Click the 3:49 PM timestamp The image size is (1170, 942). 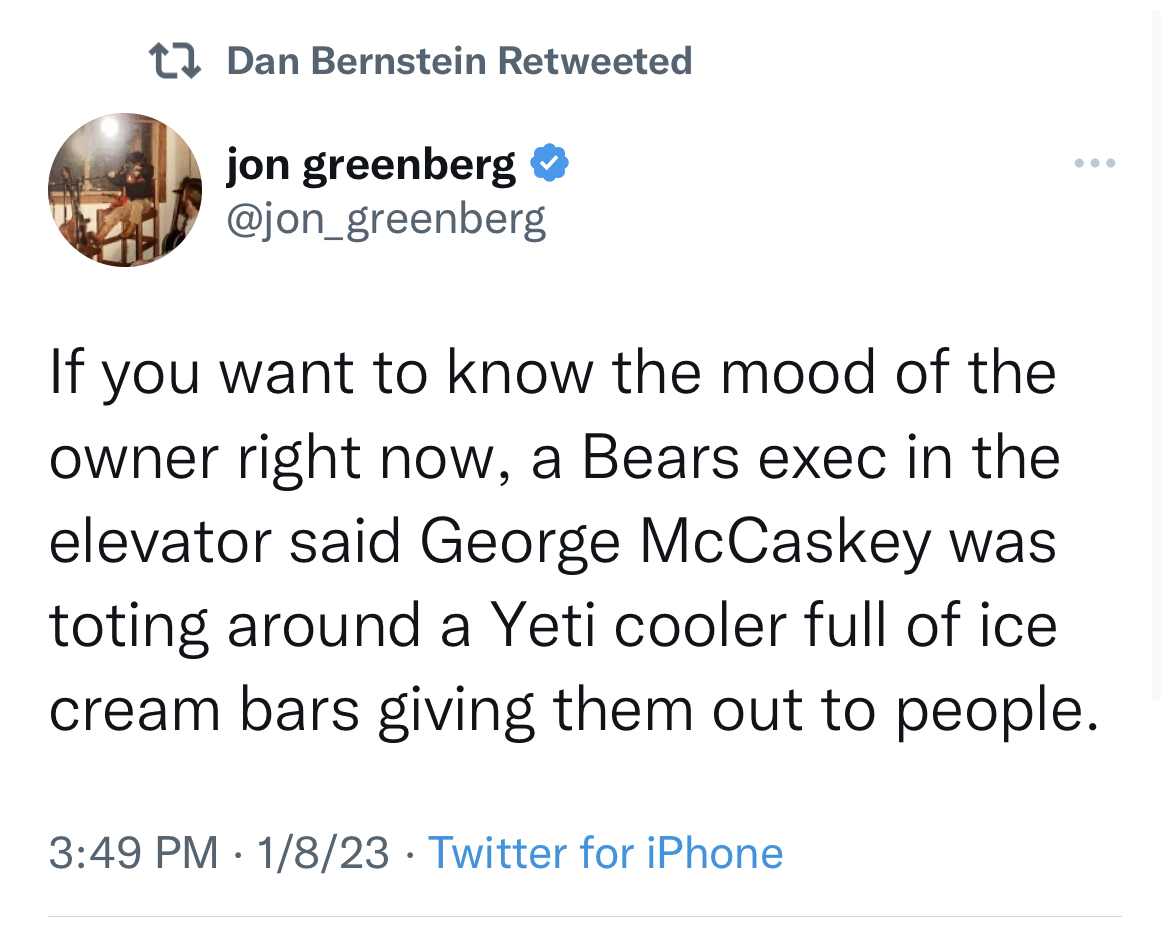(133, 853)
